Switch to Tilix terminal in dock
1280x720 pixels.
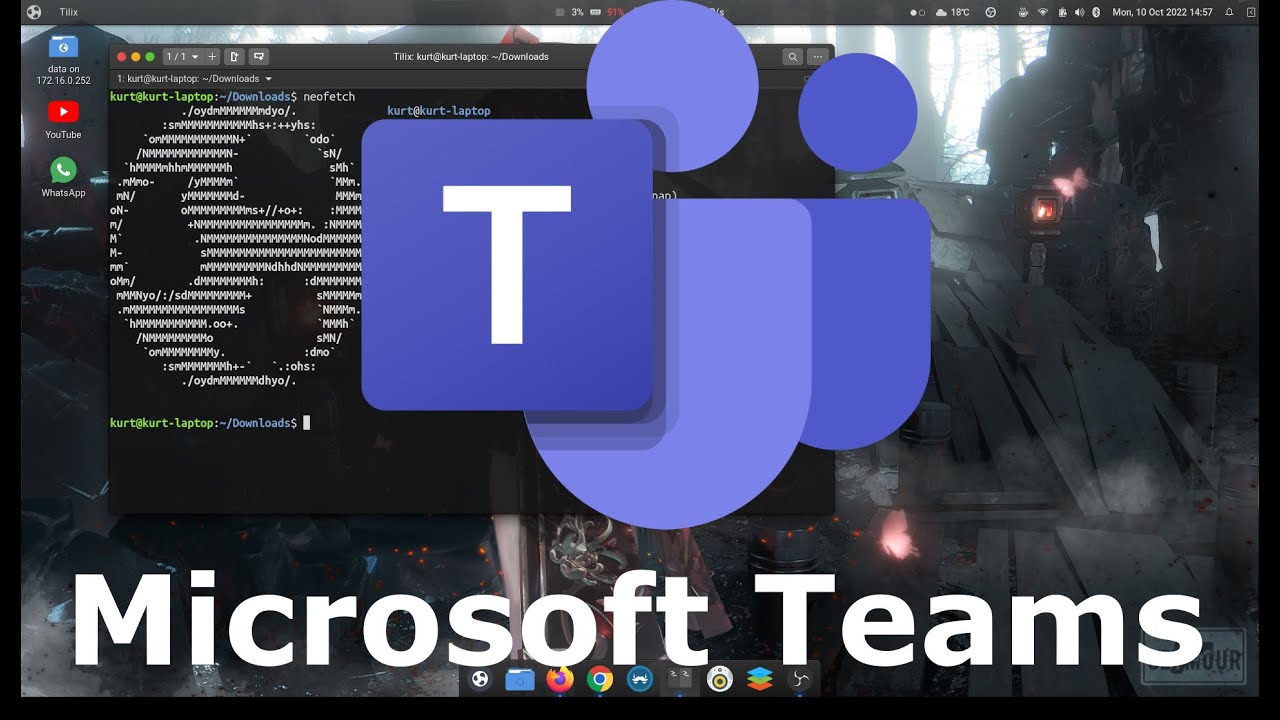(680, 680)
